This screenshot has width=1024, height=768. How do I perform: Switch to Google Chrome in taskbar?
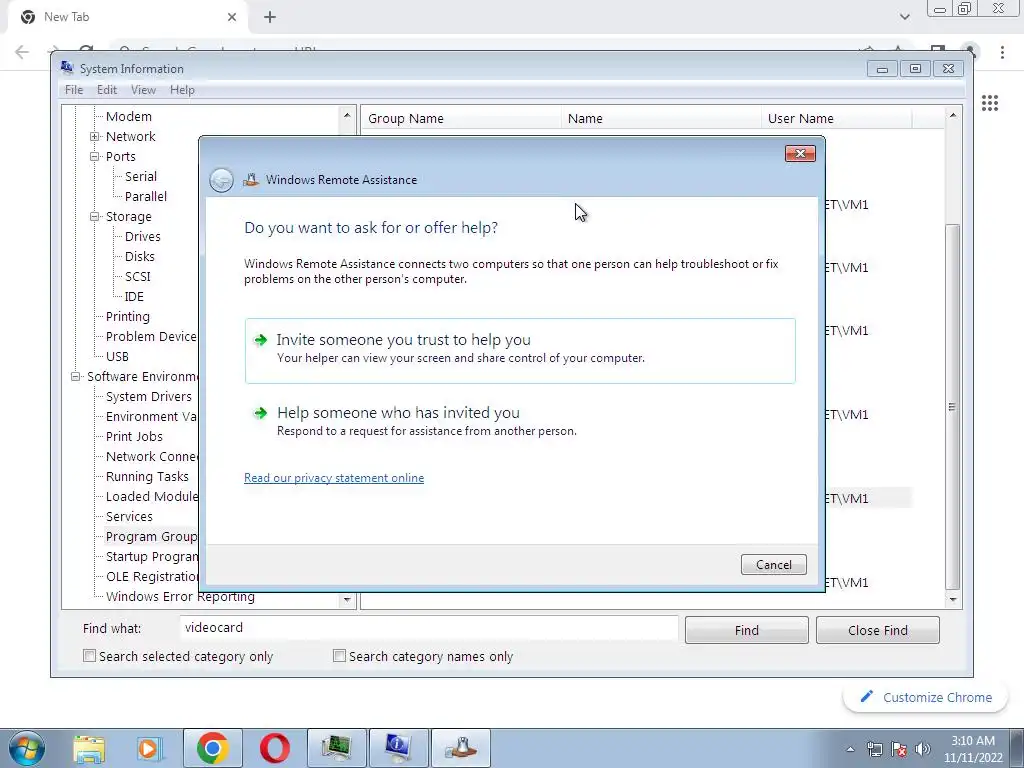(x=212, y=748)
